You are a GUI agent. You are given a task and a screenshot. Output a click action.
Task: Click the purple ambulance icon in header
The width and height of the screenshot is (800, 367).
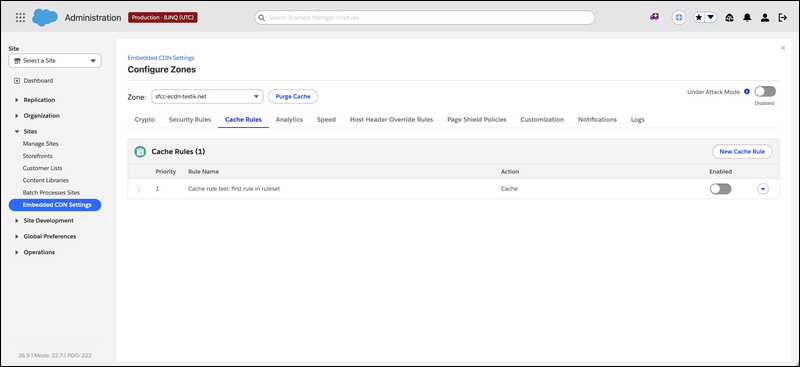(655, 17)
